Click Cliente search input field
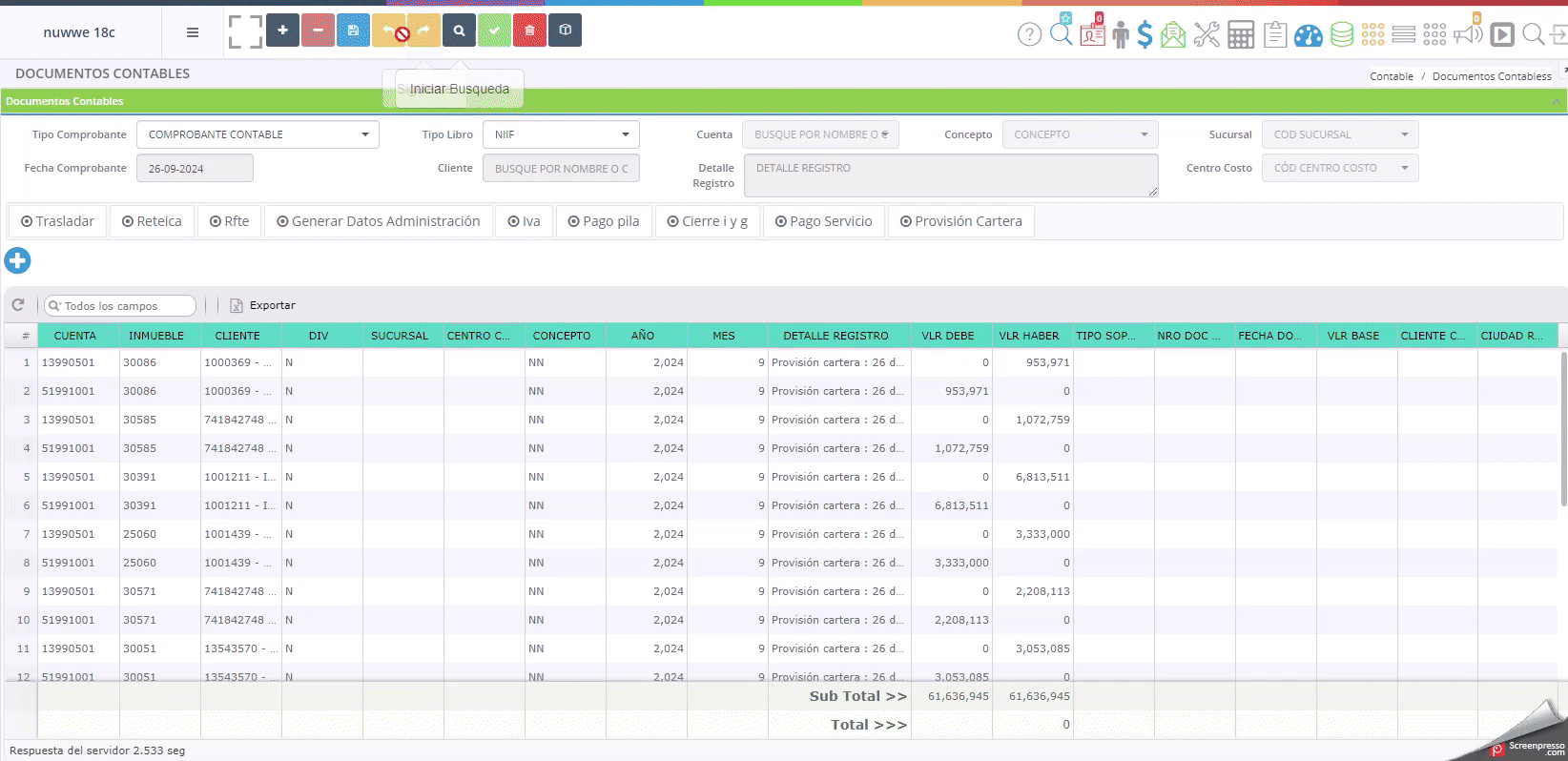The width and height of the screenshot is (1568, 761). (561, 168)
